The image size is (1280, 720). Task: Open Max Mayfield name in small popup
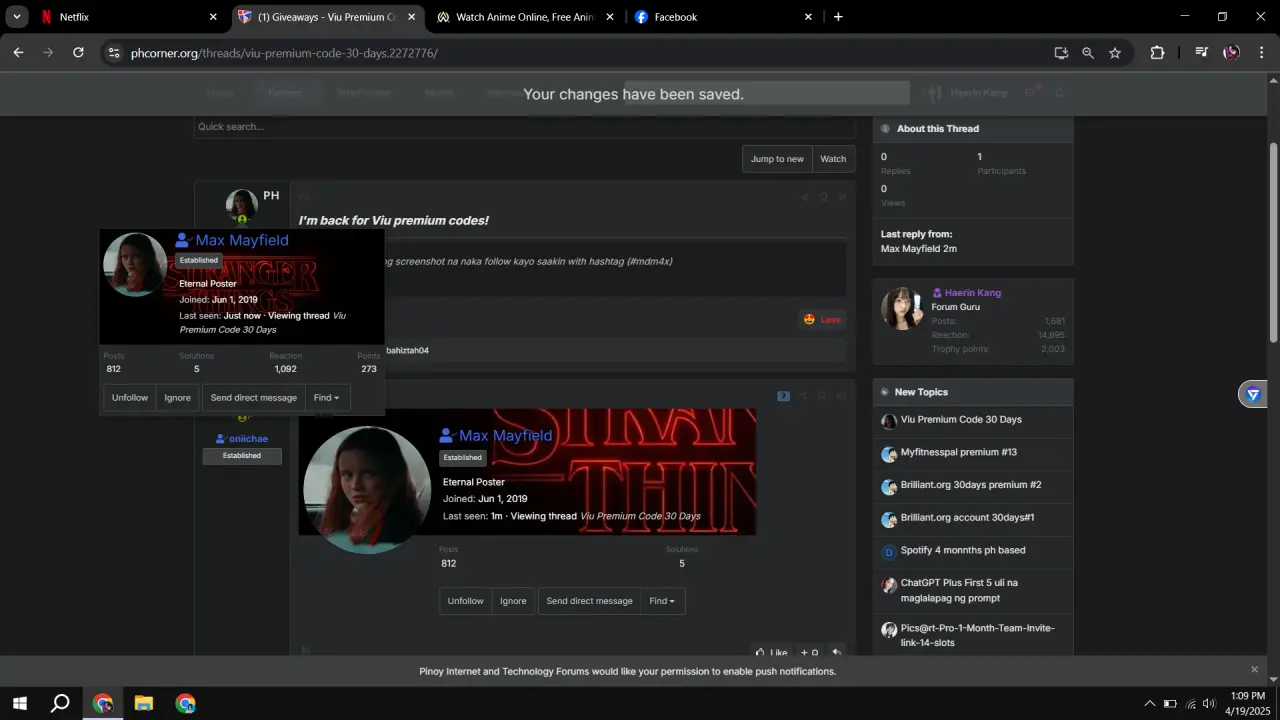242,240
